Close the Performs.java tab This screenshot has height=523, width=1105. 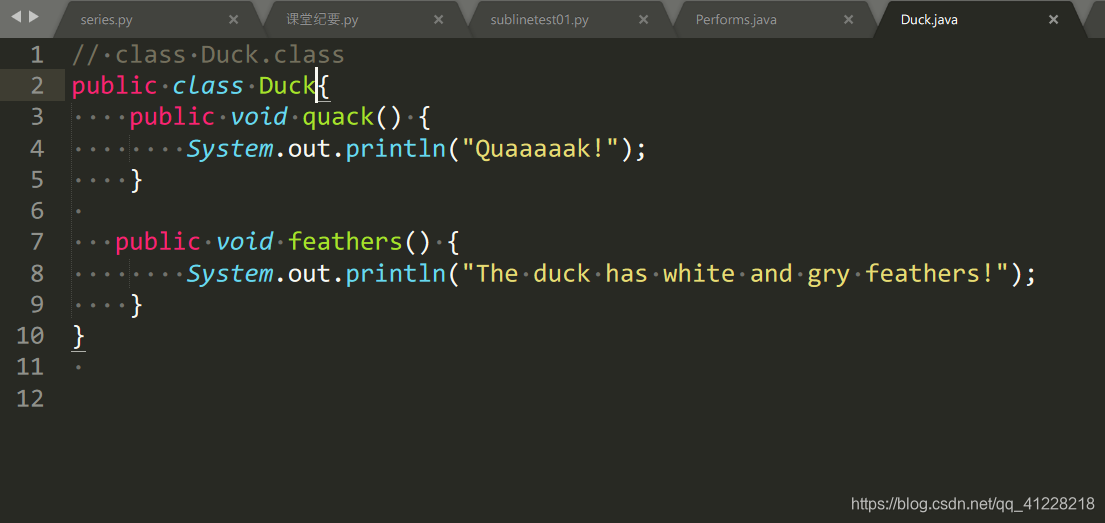click(848, 20)
